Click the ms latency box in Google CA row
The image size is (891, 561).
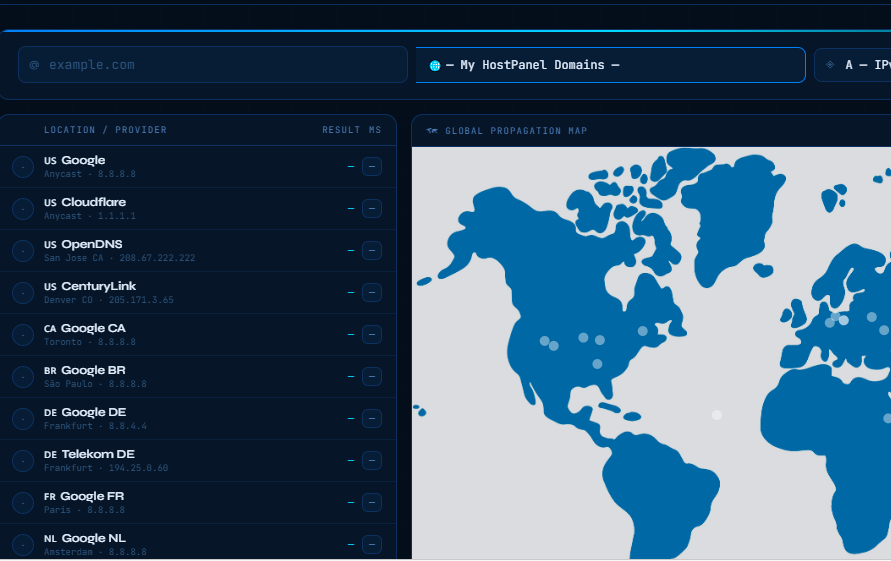coord(372,335)
